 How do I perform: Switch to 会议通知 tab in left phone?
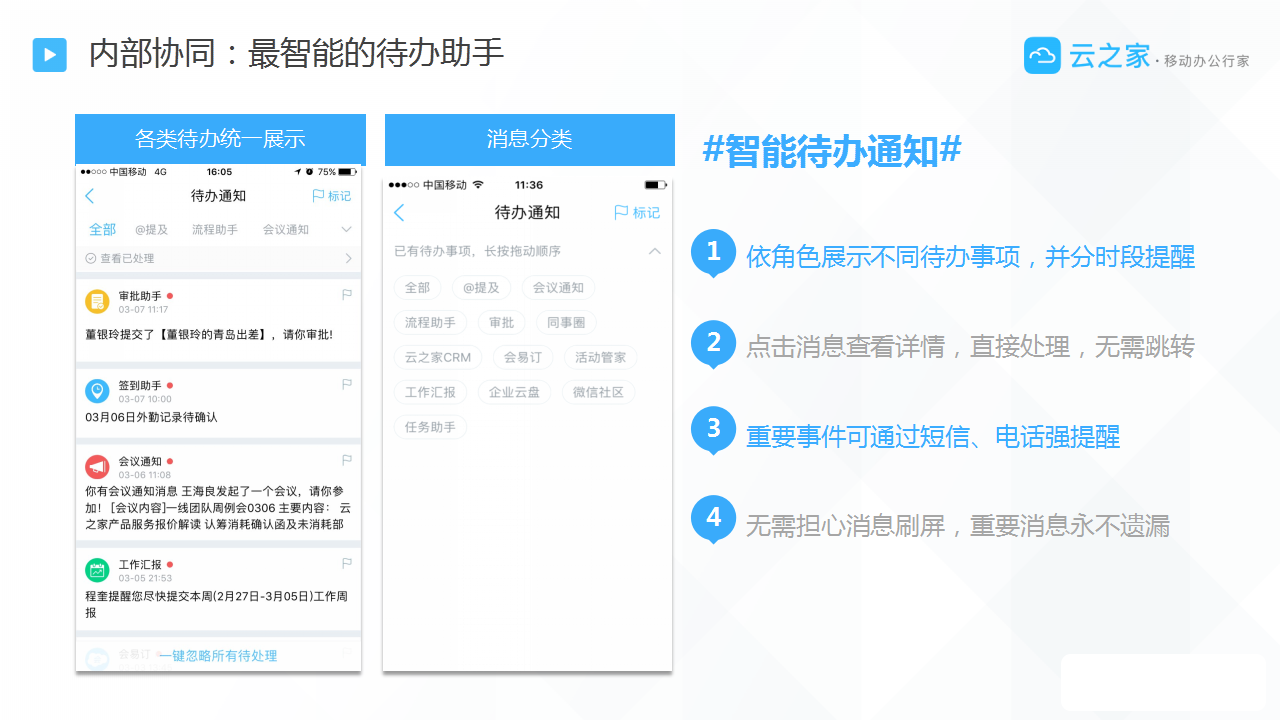point(286,229)
